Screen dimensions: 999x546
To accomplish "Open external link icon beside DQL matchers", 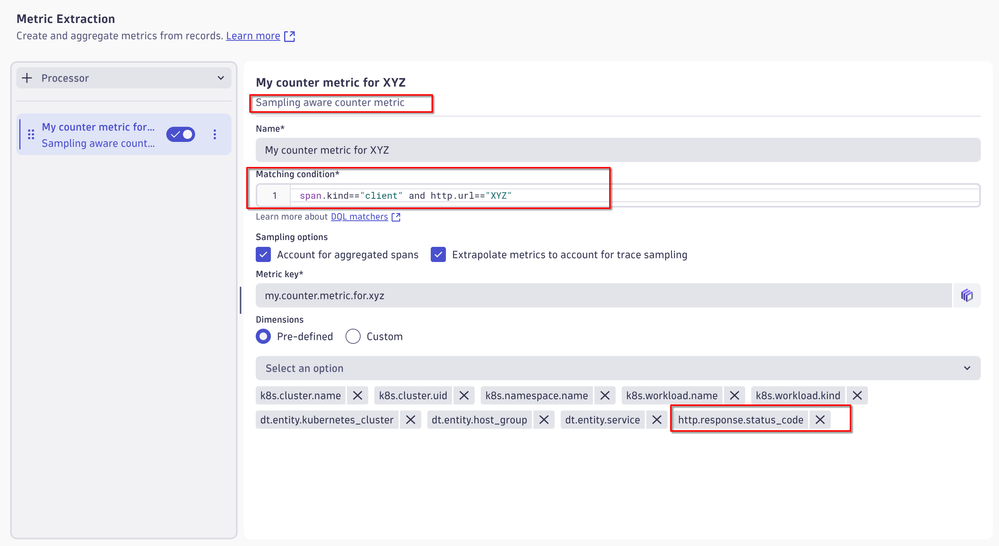I will 396,217.
